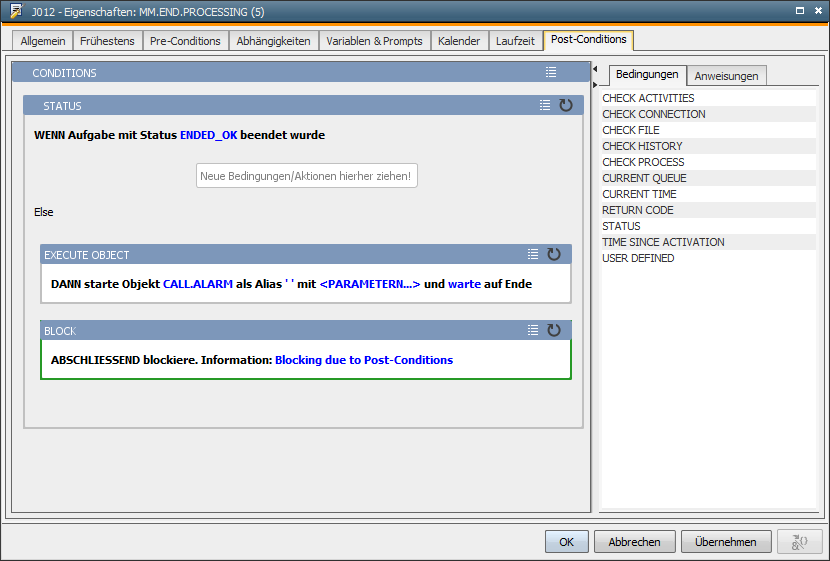Image resolution: width=830 pixels, height=561 pixels.
Task: Click refresh arrow icon of BLOCK header
Action: 554,330
